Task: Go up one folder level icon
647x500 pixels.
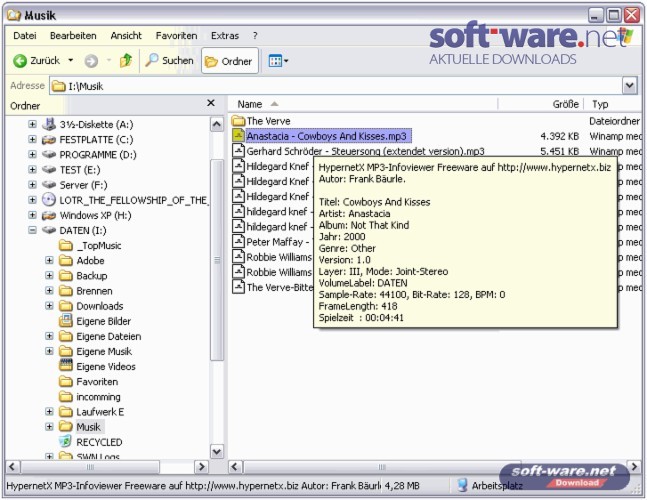Action: pyautogui.click(x=126, y=61)
